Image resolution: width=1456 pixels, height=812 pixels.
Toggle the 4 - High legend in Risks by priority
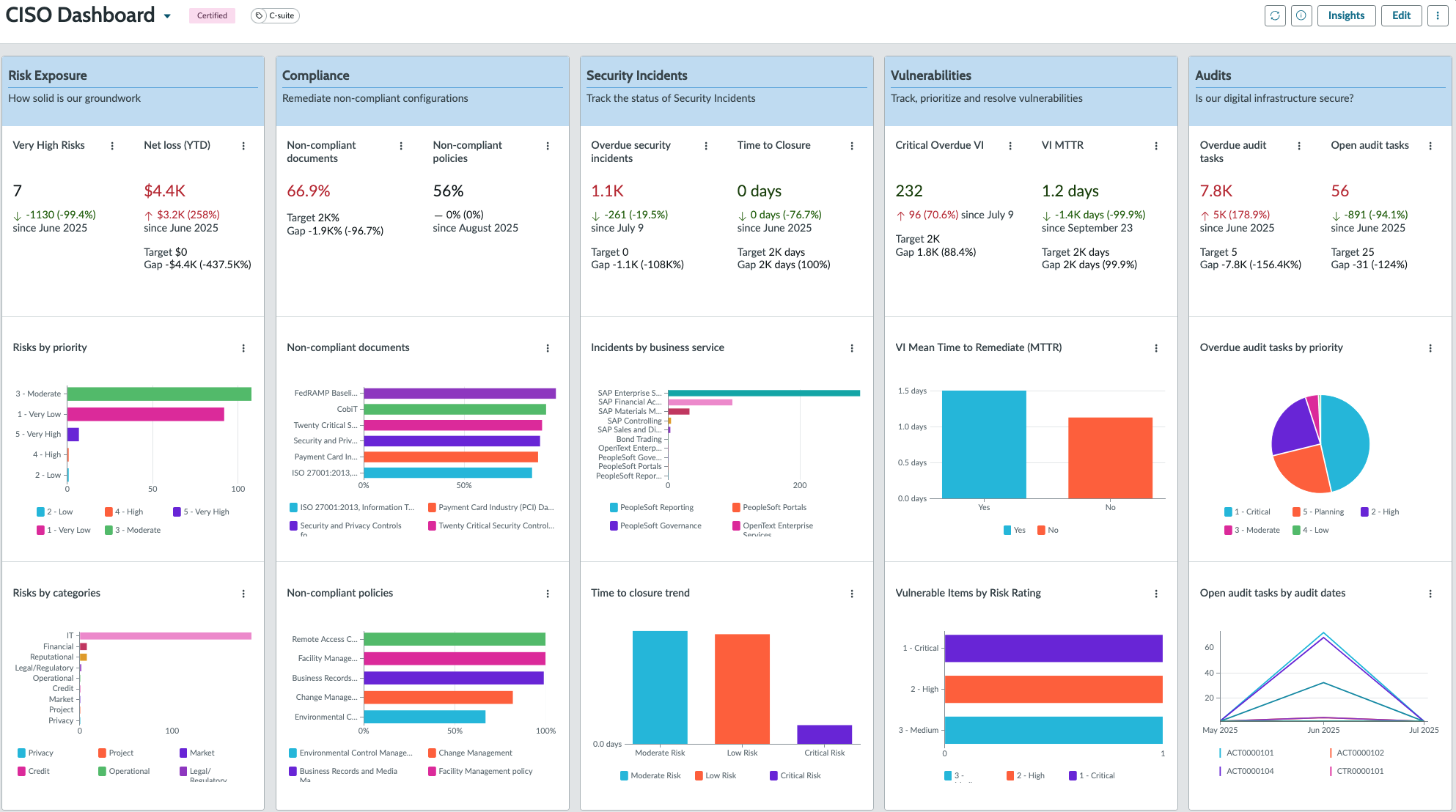coord(124,512)
